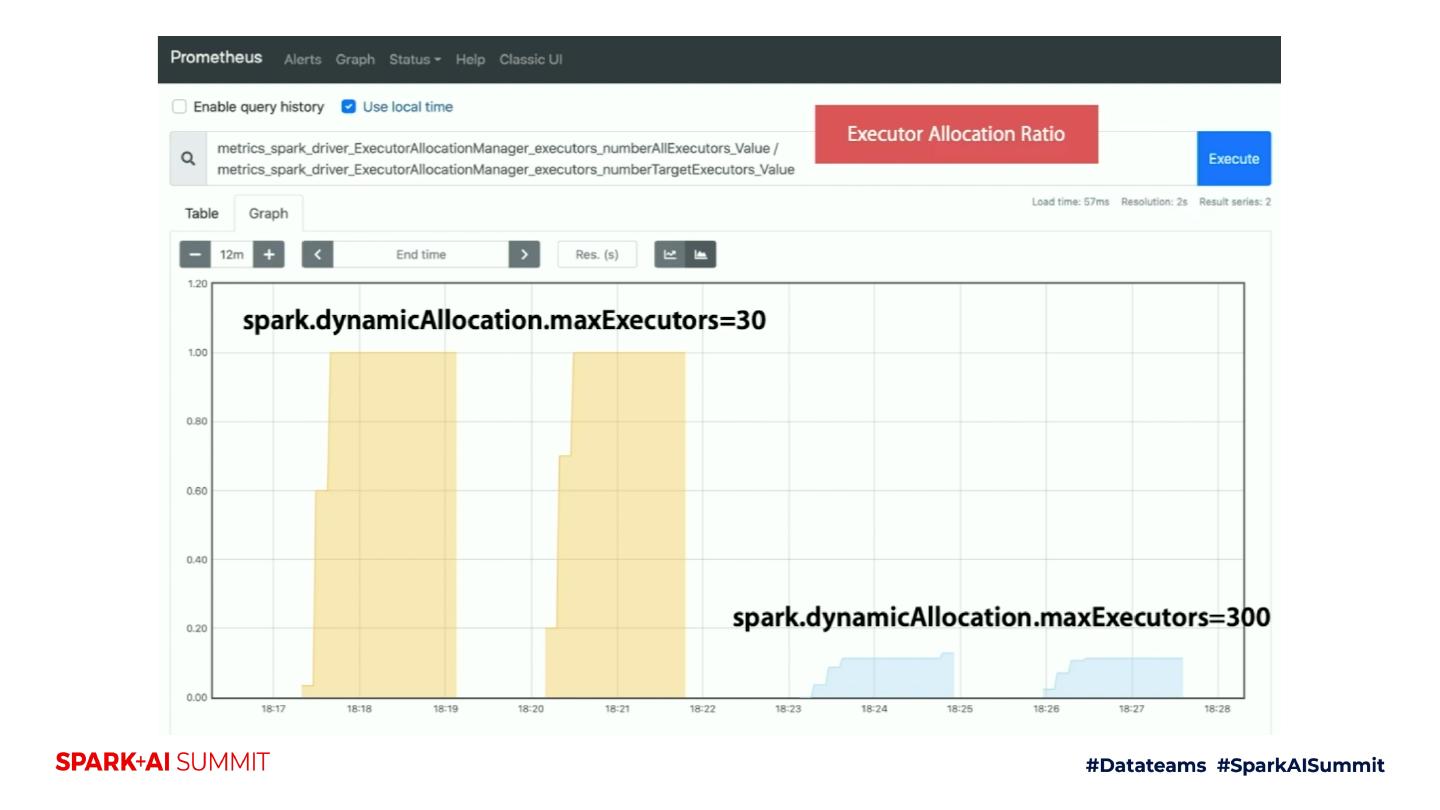Click the 1.00 y-axis label
Screen dimensions: 1440x810
point(196,353)
